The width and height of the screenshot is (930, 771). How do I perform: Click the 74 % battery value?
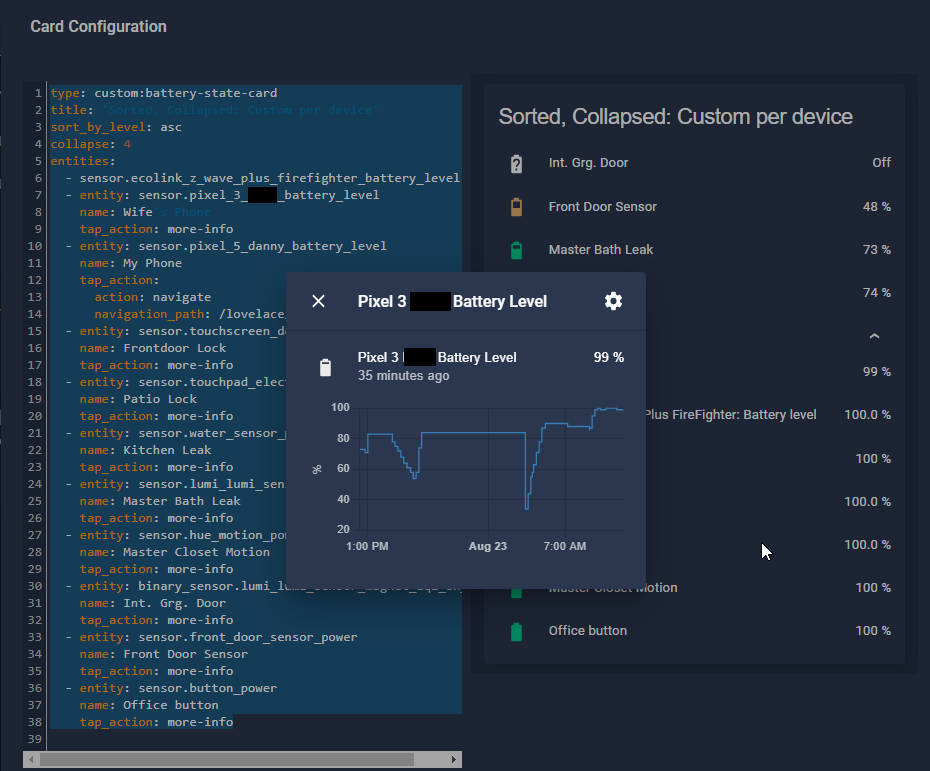[877, 292]
